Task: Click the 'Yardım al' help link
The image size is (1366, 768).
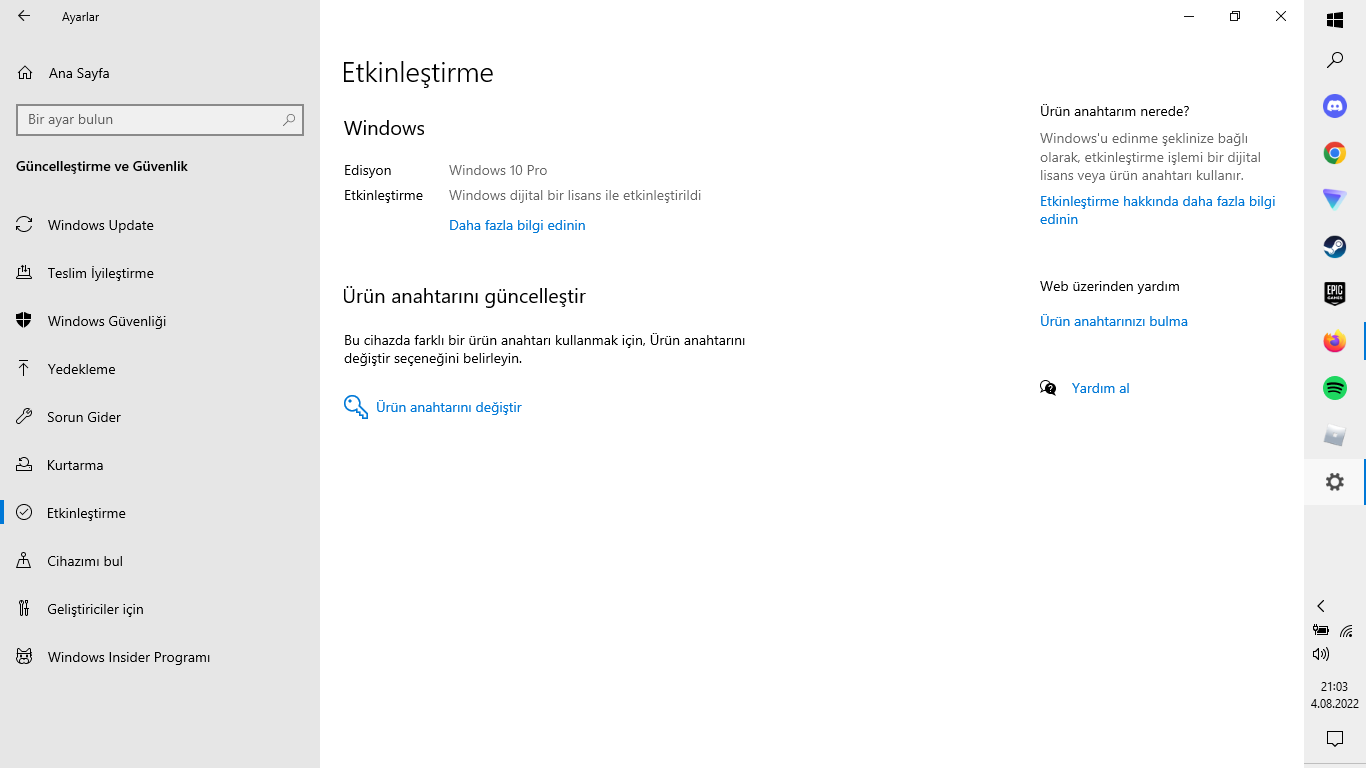Action: (x=1100, y=388)
